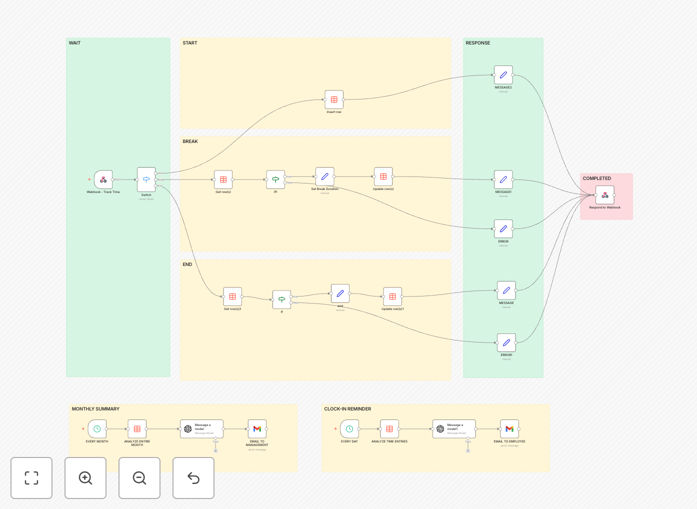697x509 pixels.
Task: Click the BREAK sticky note title
Action: (x=190, y=141)
